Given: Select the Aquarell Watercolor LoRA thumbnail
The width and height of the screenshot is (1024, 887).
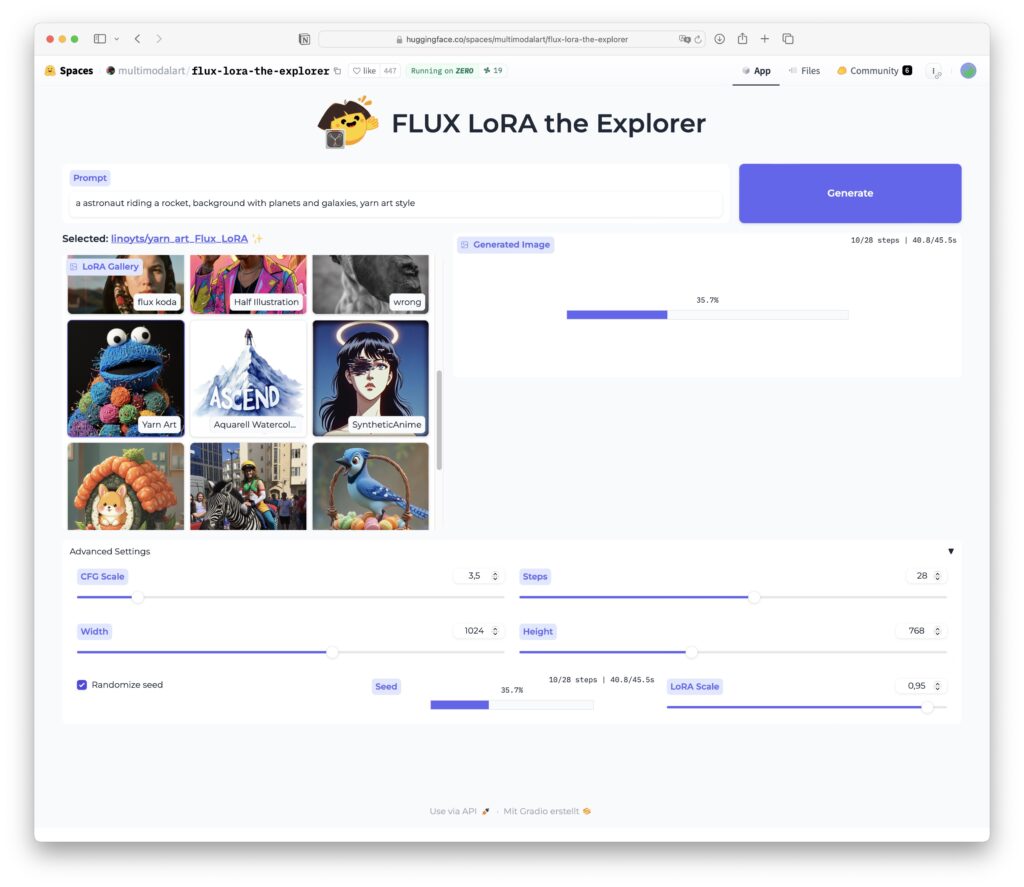Looking at the screenshot, I should pyautogui.click(x=248, y=378).
